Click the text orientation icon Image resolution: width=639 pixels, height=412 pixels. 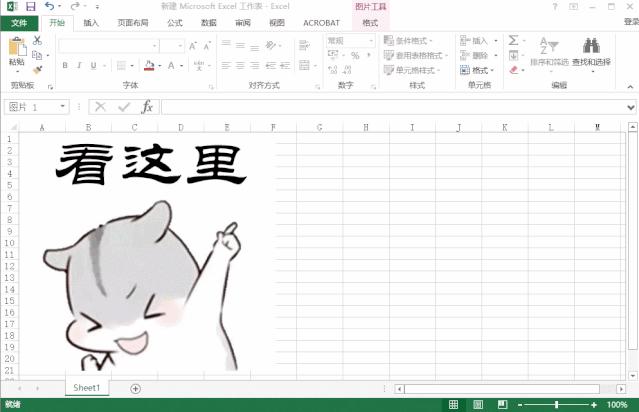pos(271,45)
